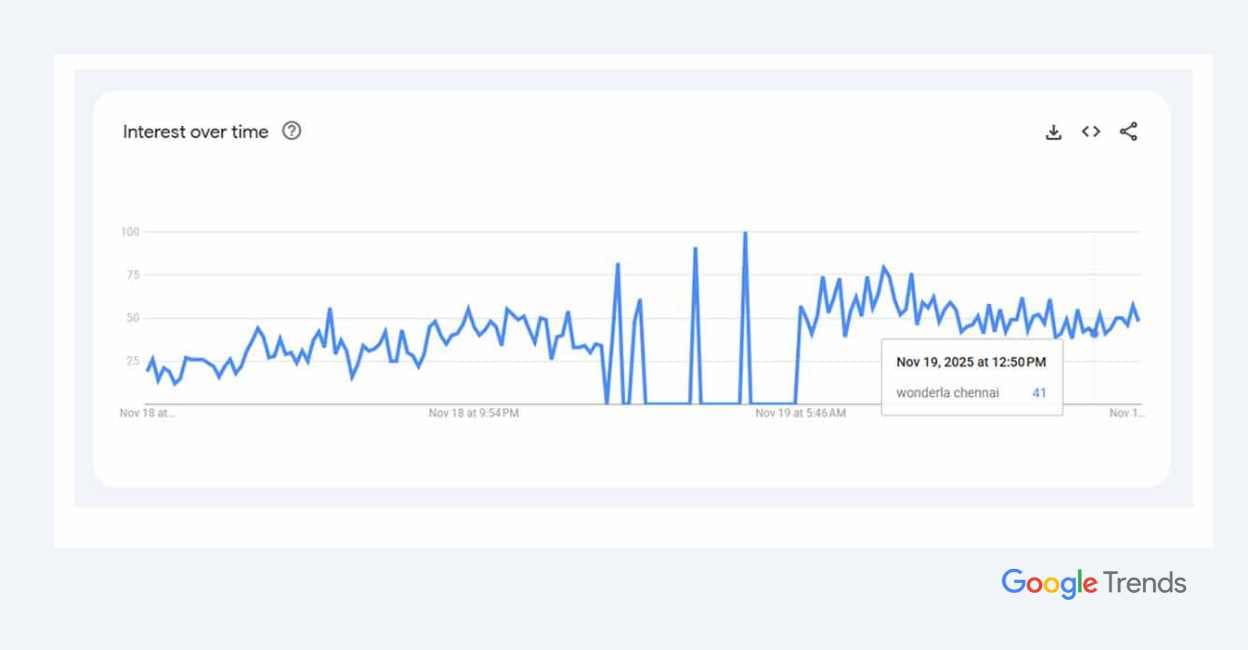Click the help question mark icon
Image resolution: width=1248 pixels, height=650 pixels.
pos(292,131)
